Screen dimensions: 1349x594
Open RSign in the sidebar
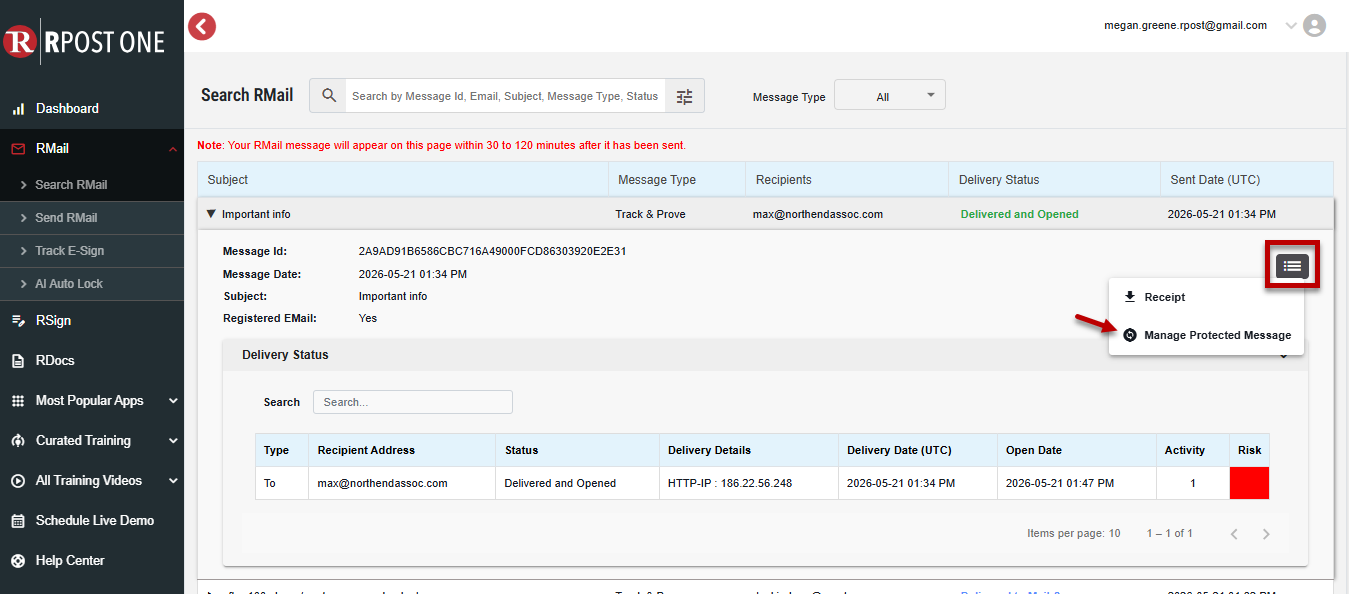click(53, 320)
